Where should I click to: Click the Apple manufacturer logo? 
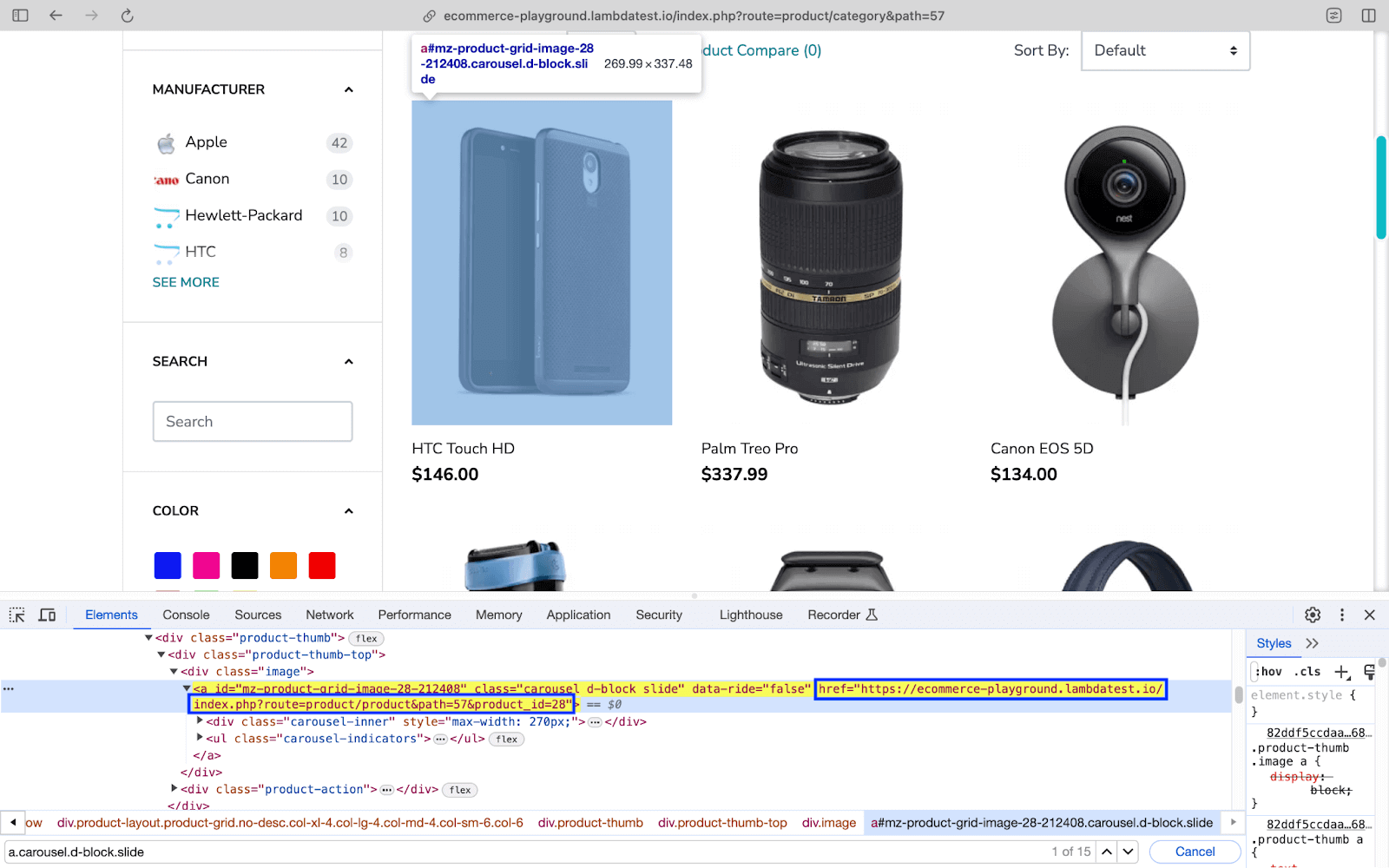[x=166, y=143]
